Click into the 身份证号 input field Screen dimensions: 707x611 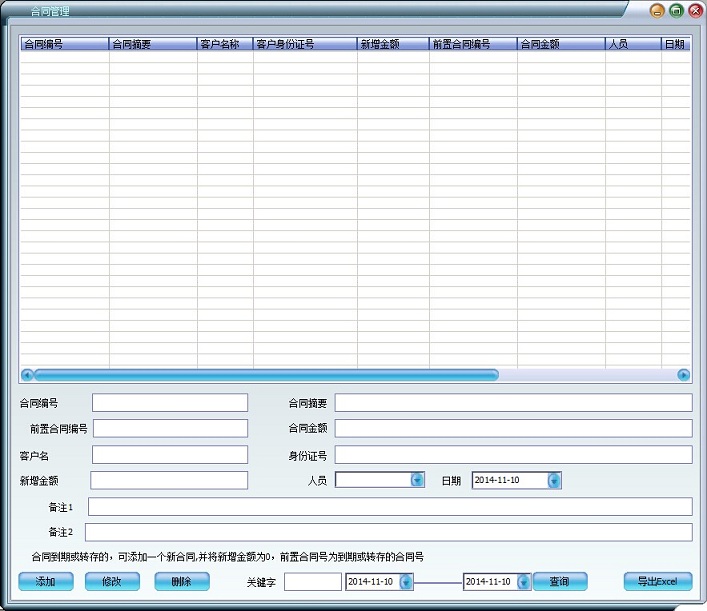pyautogui.click(x=513, y=455)
